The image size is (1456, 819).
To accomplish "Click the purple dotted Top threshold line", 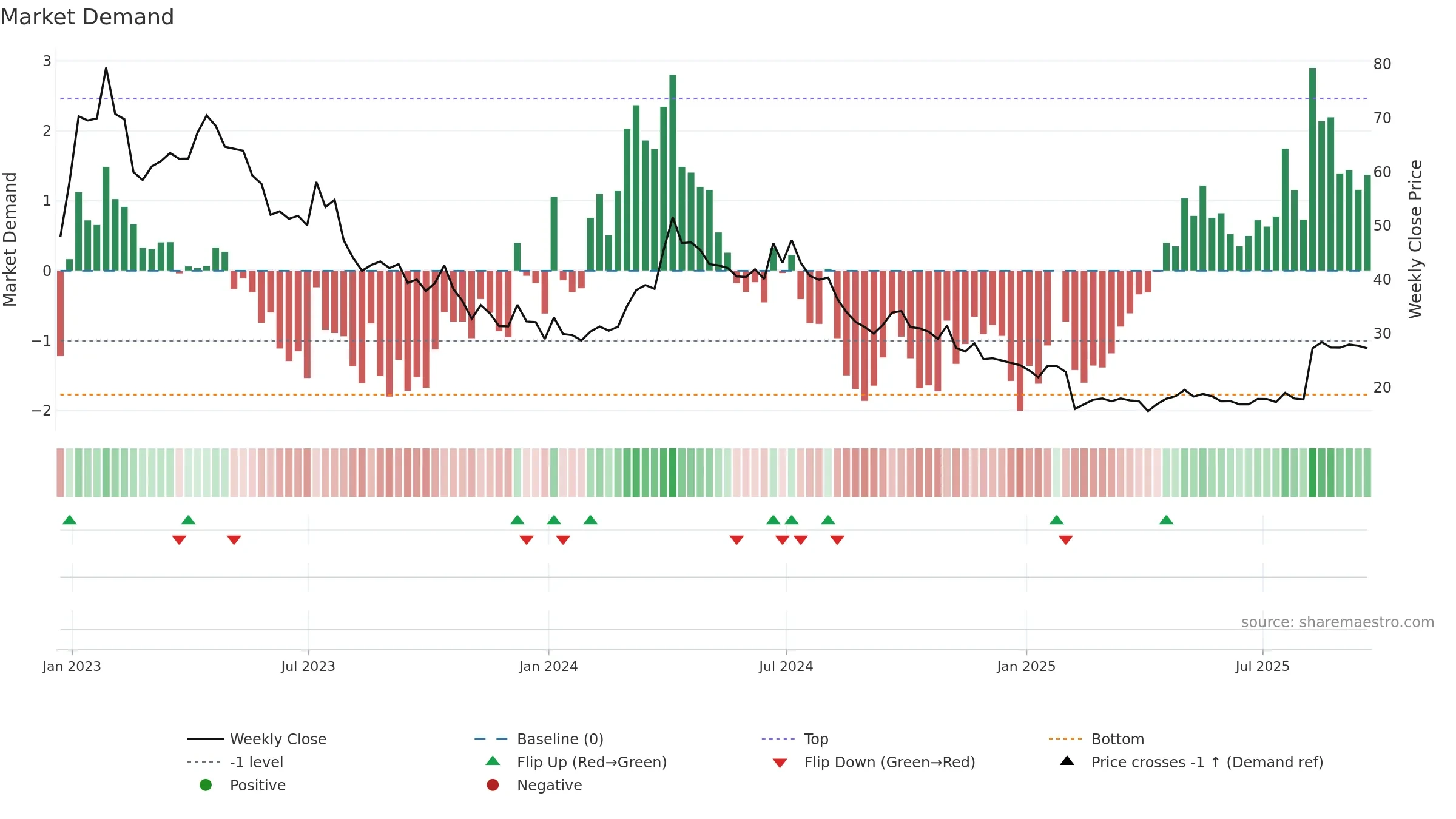I will [713, 98].
